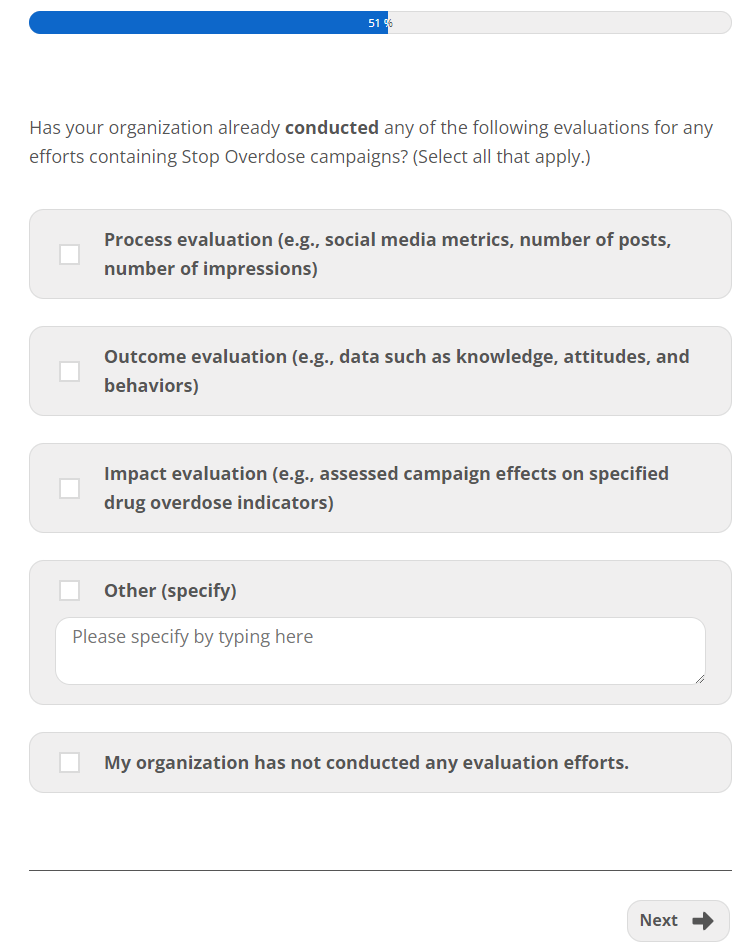Check the no evaluation efforts conducted box

click(x=69, y=763)
